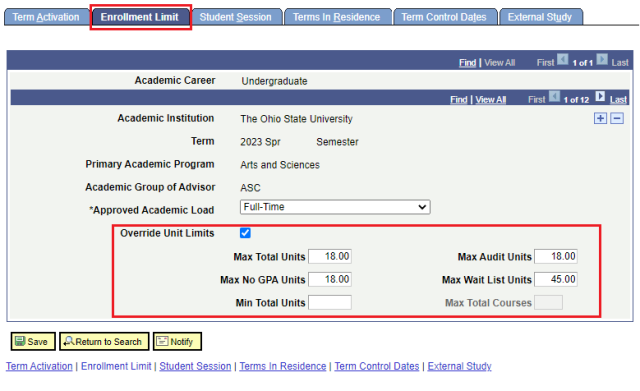The width and height of the screenshot is (640, 391).
Task: Click Max Wait List Units field
Action: [556, 279]
